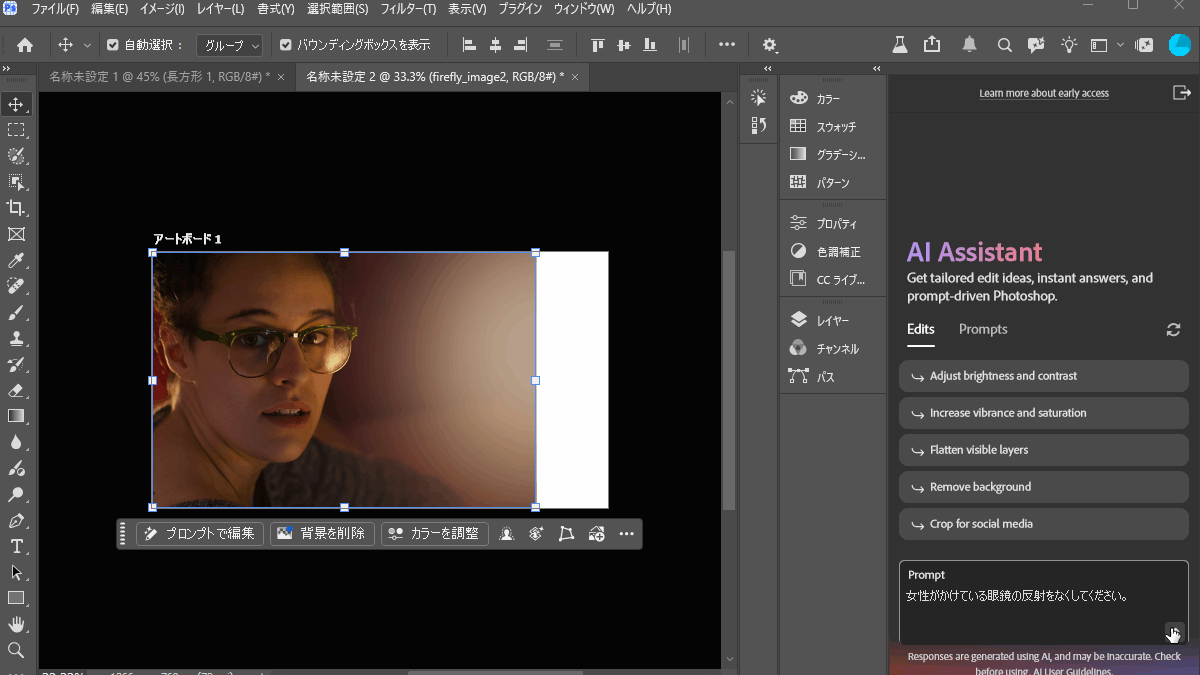This screenshot has height=675, width=1200.
Task: Switch to the 名称未設定 1 document tab
Action: point(160,77)
